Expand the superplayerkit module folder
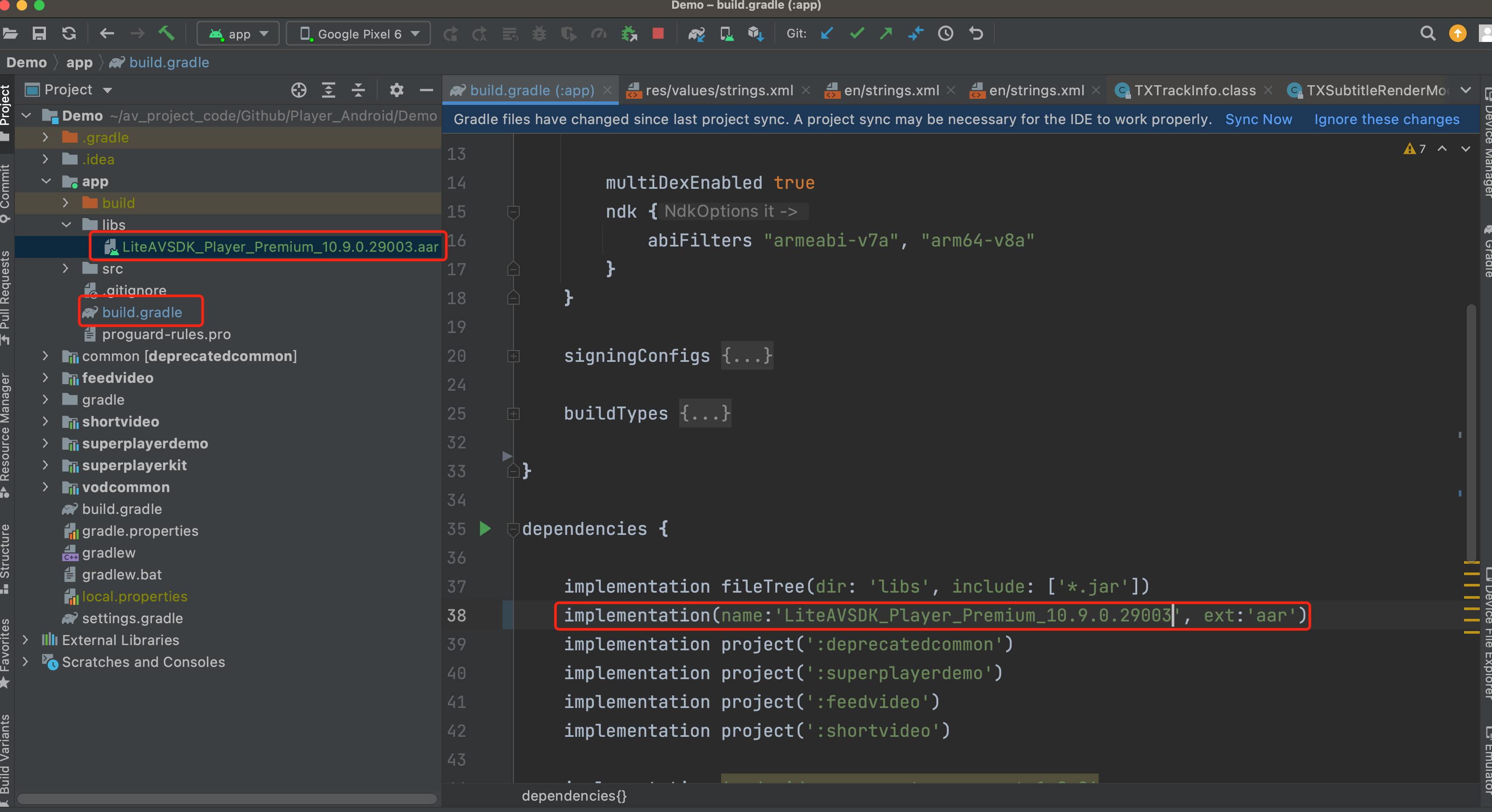The height and width of the screenshot is (812, 1492). (45, 465)
